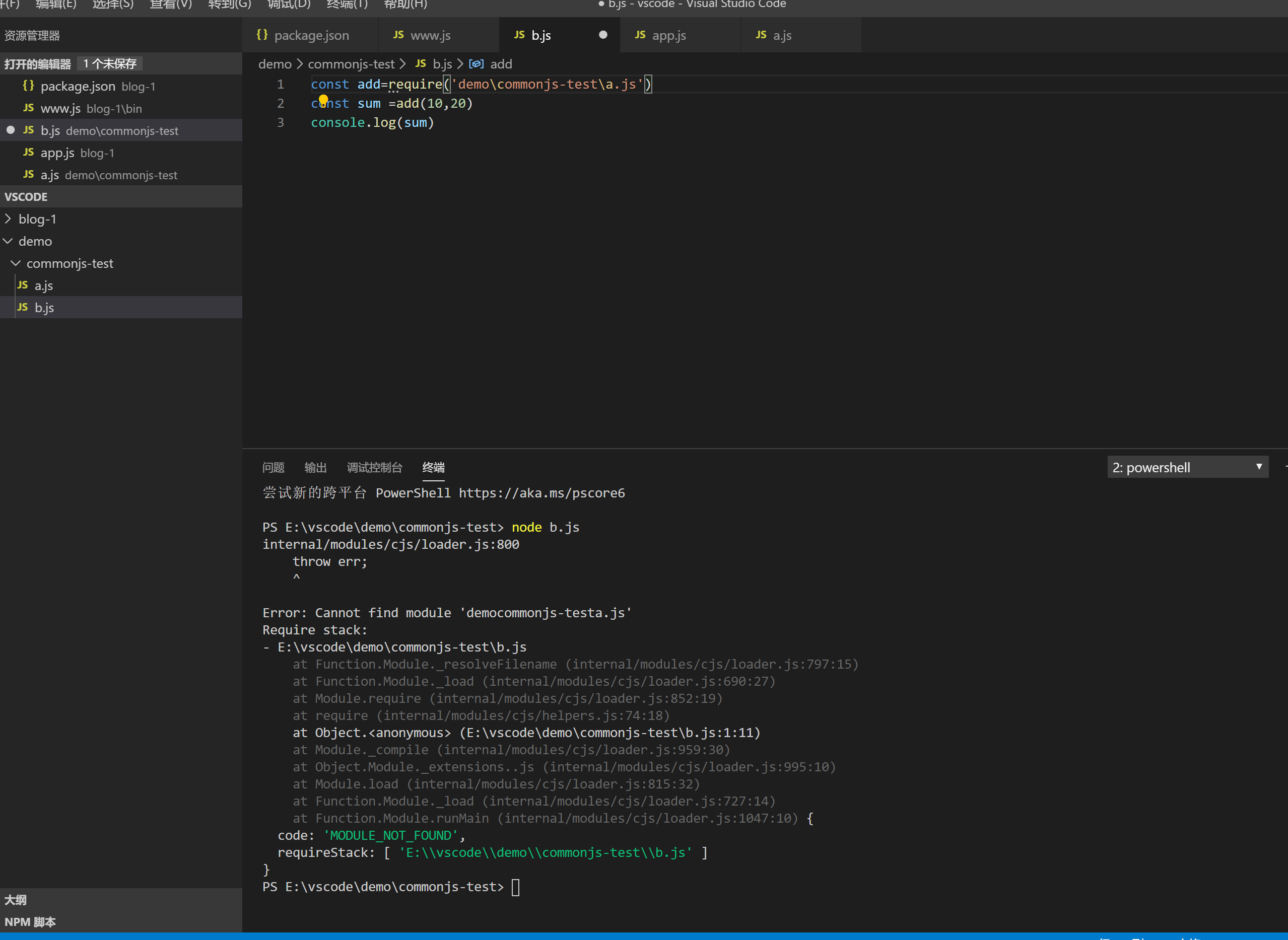This screenshot has height=940, width=1288.
Task: Select the b.js editor tab
Action: 559,35
